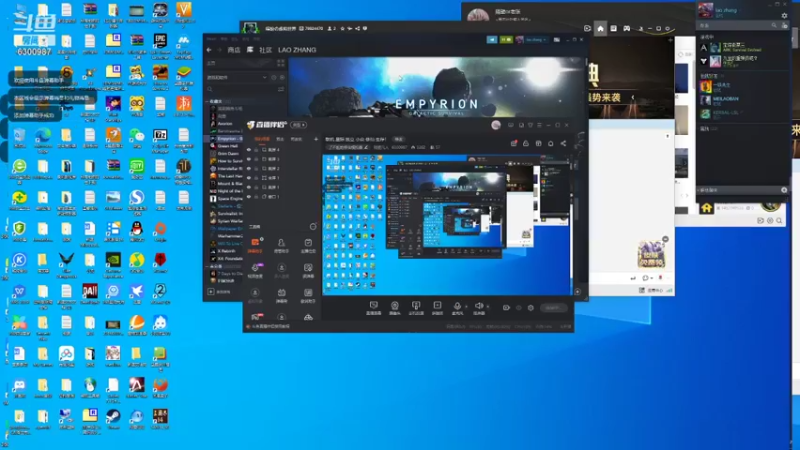Click the yellow house icon below friends window
This screenshot has height=450, width=800.
(706, 208)
